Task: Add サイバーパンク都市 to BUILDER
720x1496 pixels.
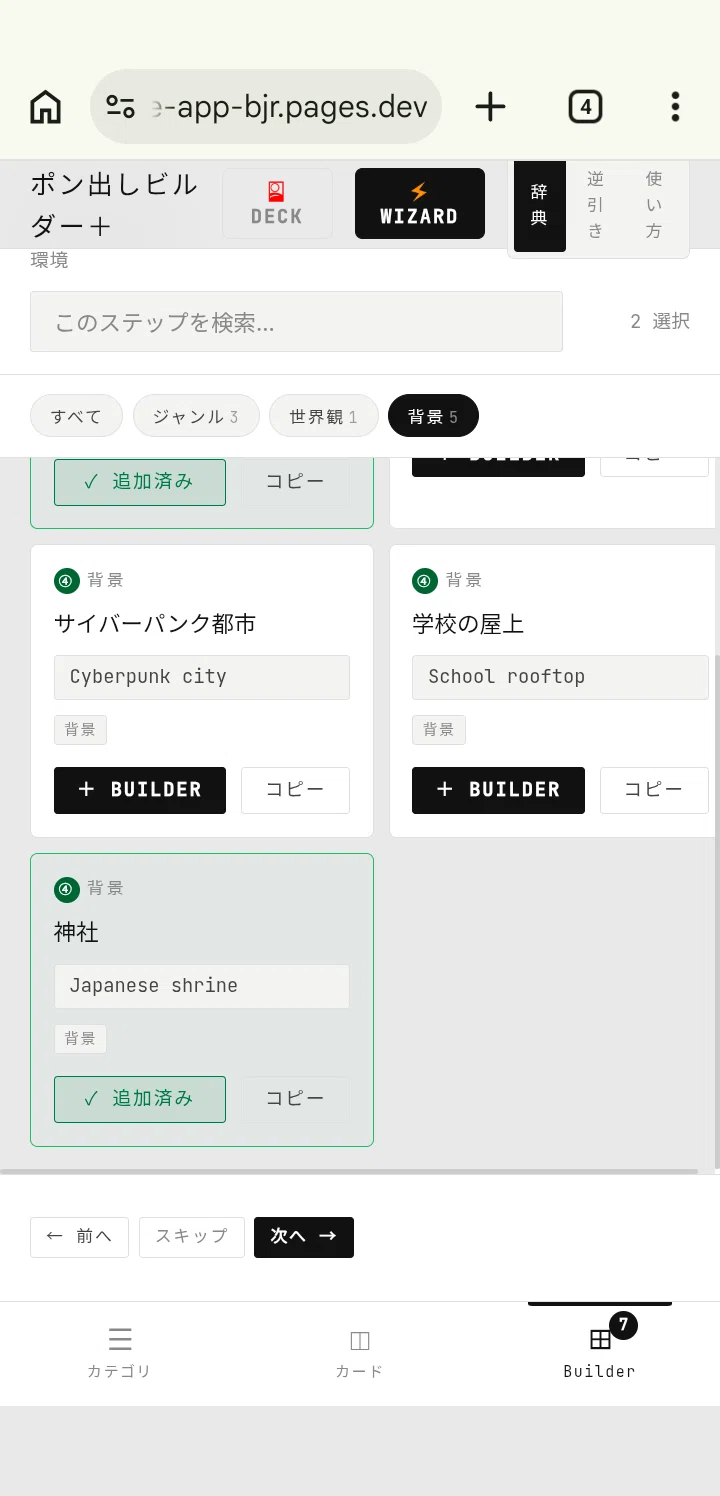Action: [x=140, y=790]
